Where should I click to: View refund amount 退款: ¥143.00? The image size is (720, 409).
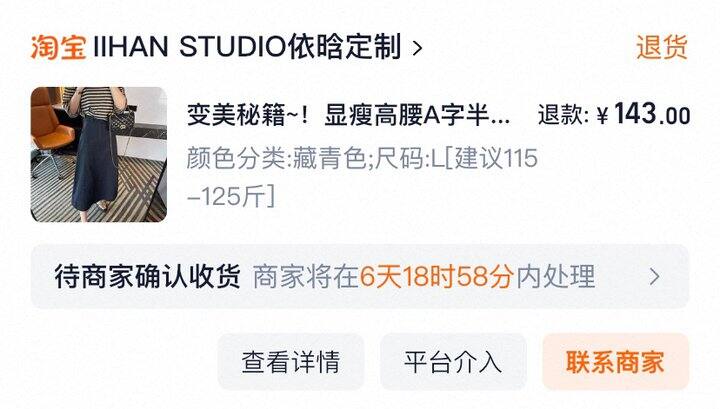click(x=614, y=114)
